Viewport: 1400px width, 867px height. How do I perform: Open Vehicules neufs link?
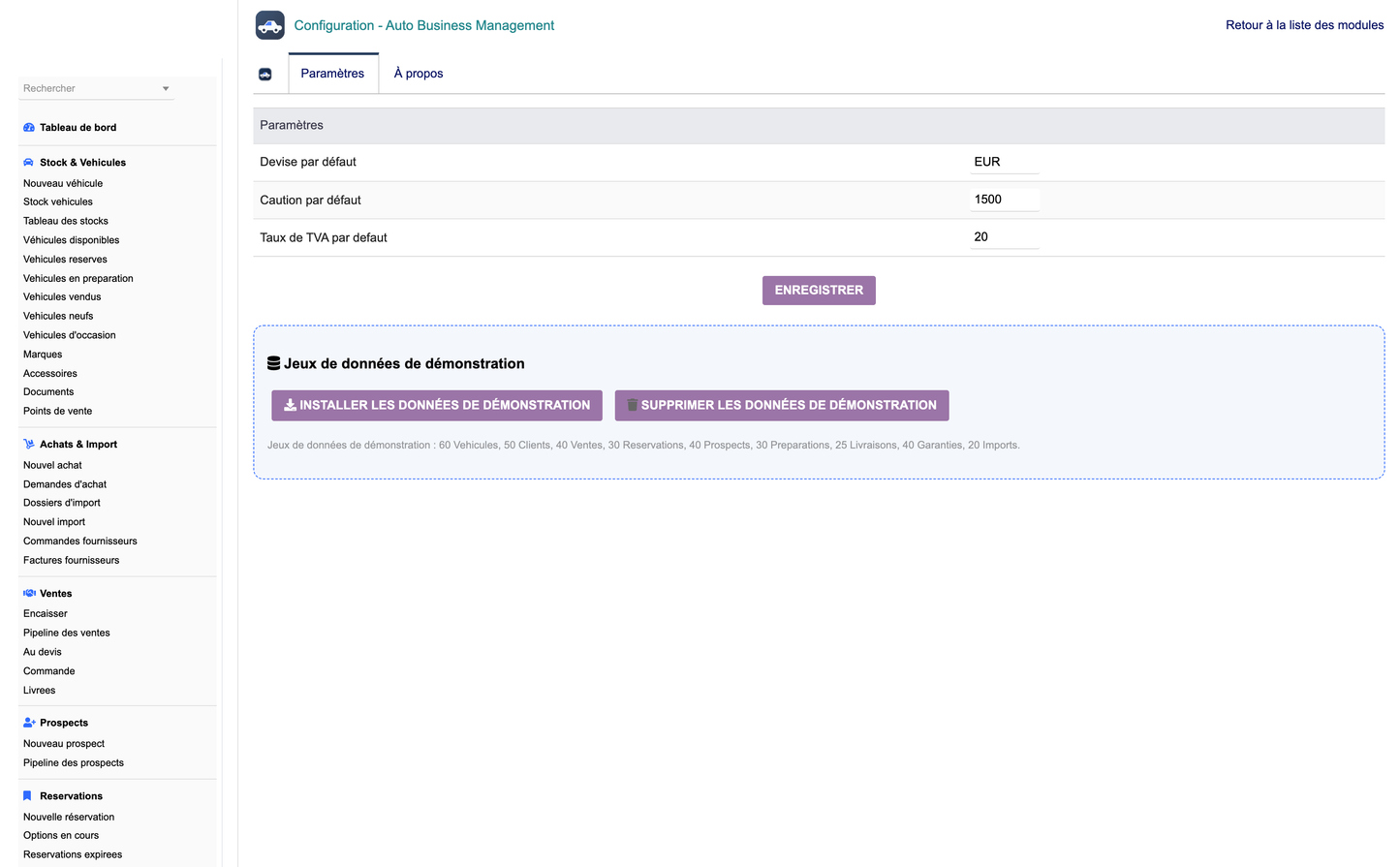[58, 316]
